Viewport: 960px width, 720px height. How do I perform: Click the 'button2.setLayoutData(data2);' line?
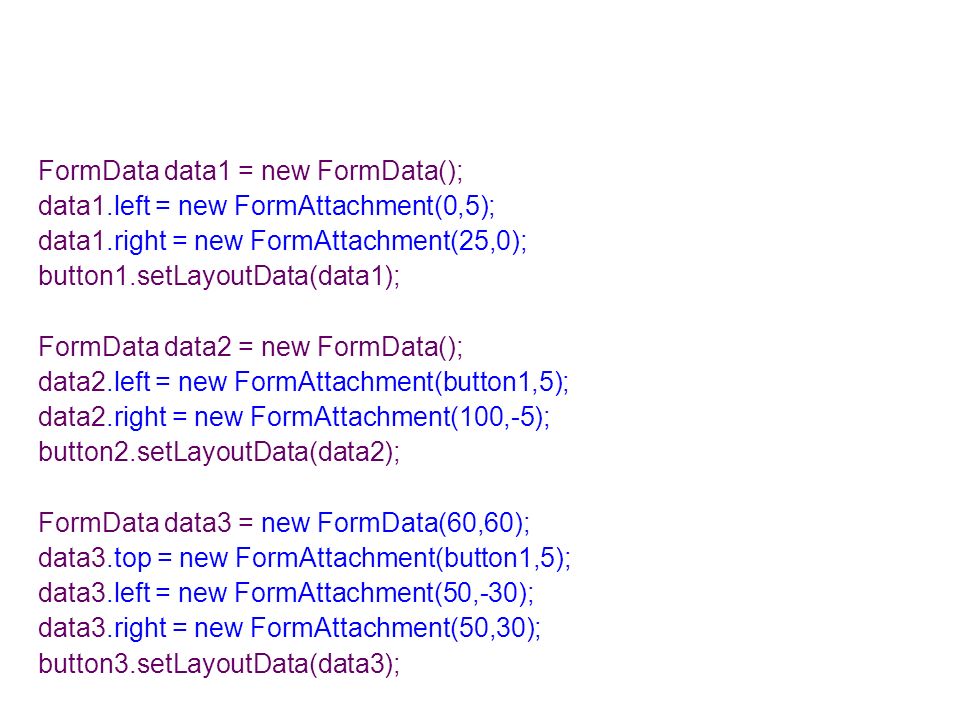tap(219, 452)
